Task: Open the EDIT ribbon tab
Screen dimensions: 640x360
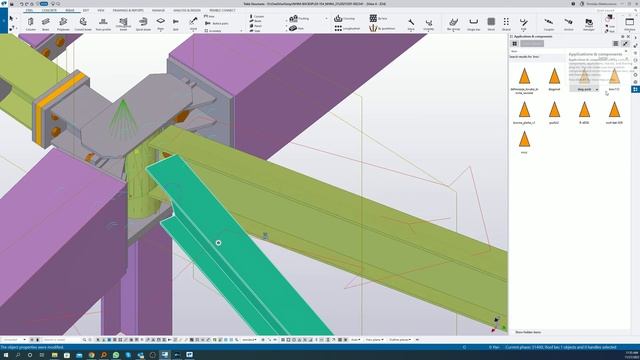Action: (x=86, y=10)
